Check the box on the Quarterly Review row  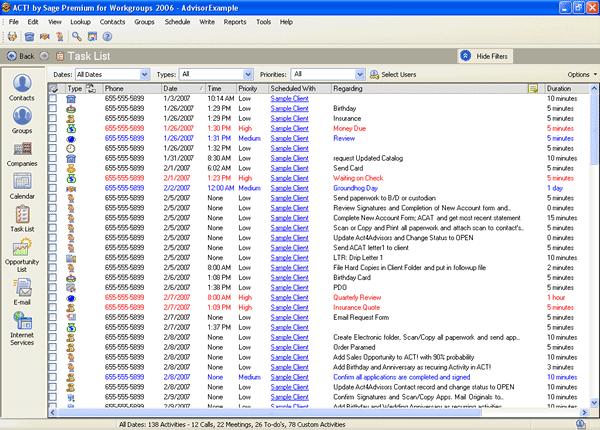click(53, 297)
